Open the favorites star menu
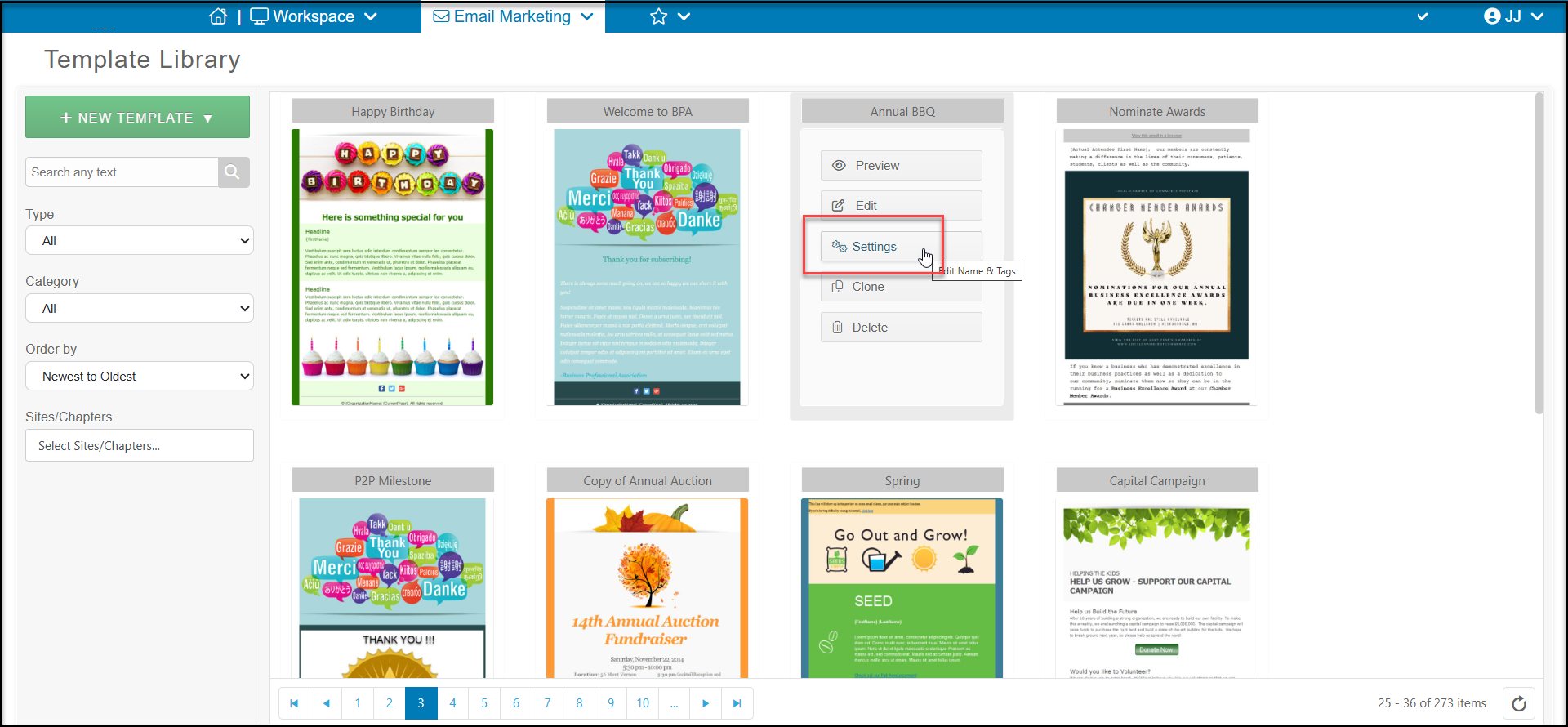The width and height of the screenshot is (1568, 727). pyautogui.click(x=670, y=16)
